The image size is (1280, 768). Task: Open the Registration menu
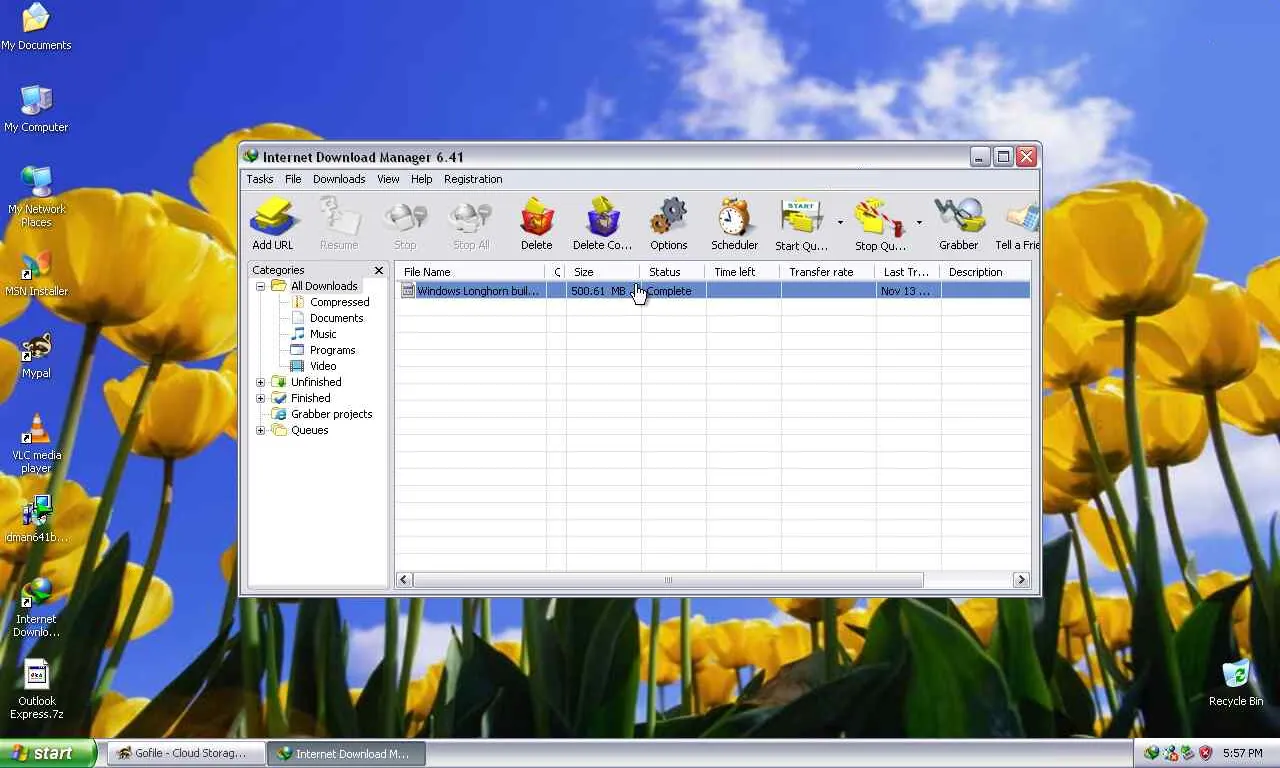click(473, 179)
